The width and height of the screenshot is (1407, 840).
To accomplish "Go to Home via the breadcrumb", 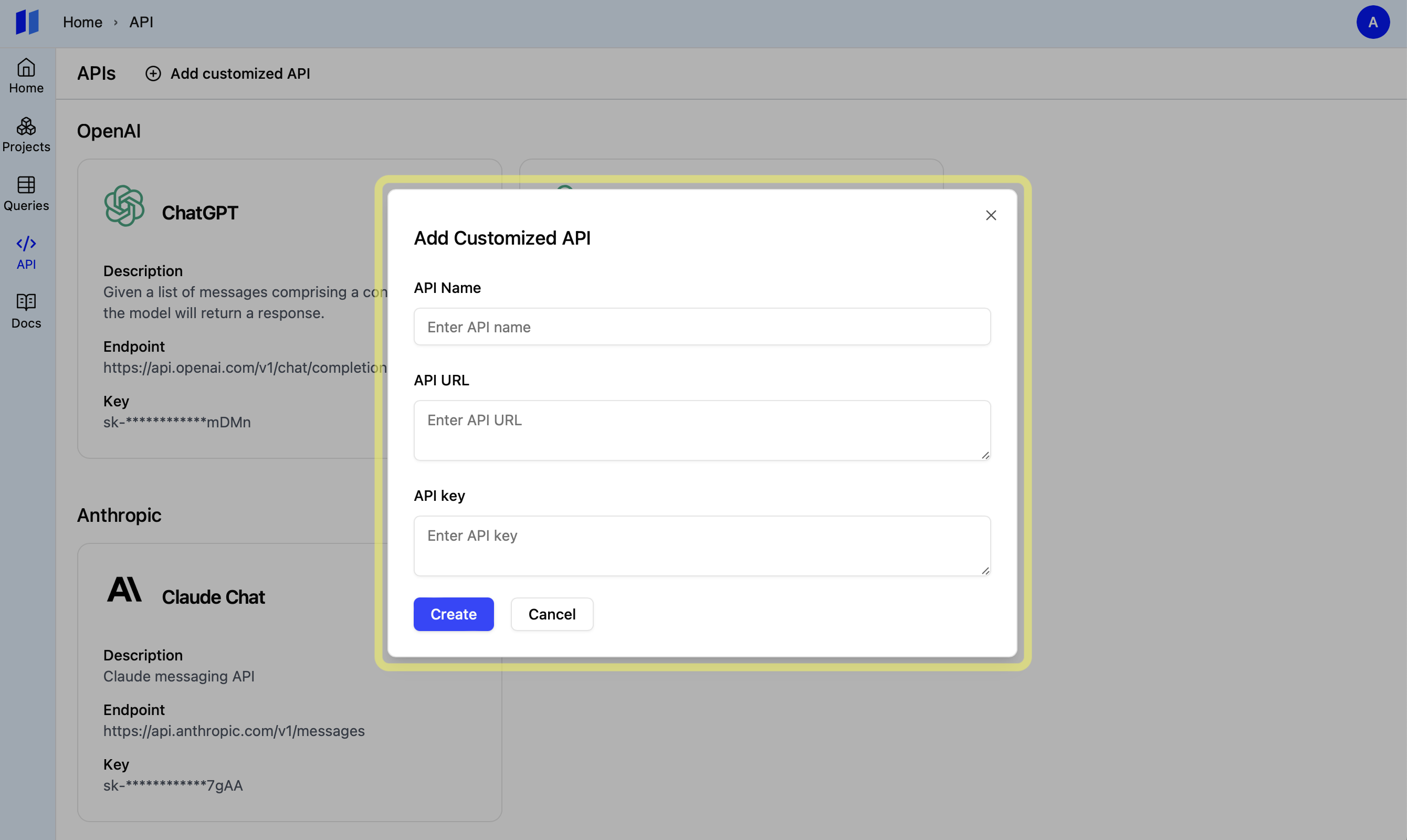I will tap(82, 22).
